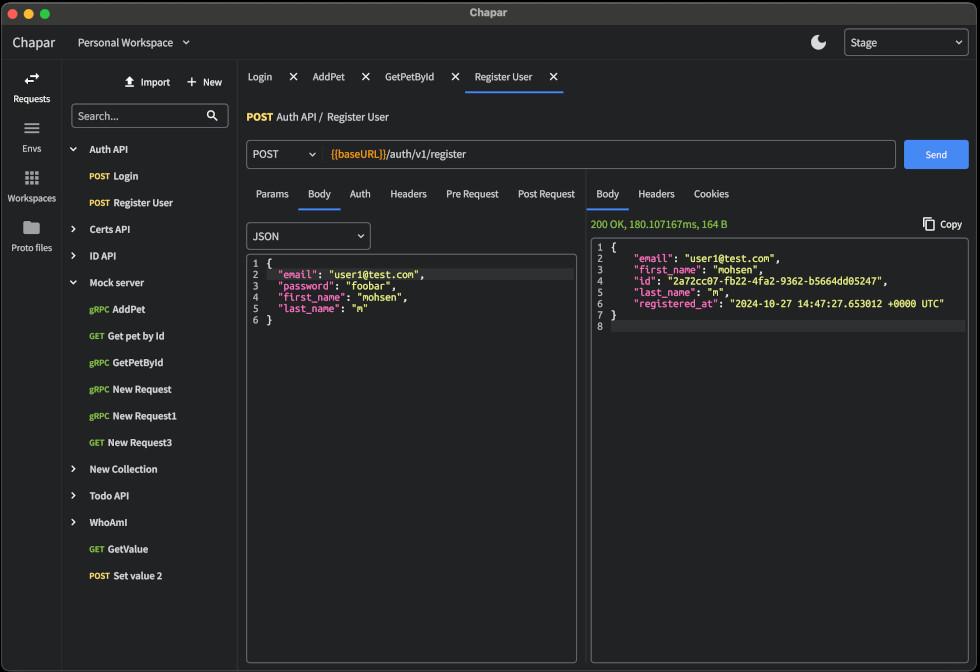Create a New request
Viewport: 980px width, 672px height.
204,82
